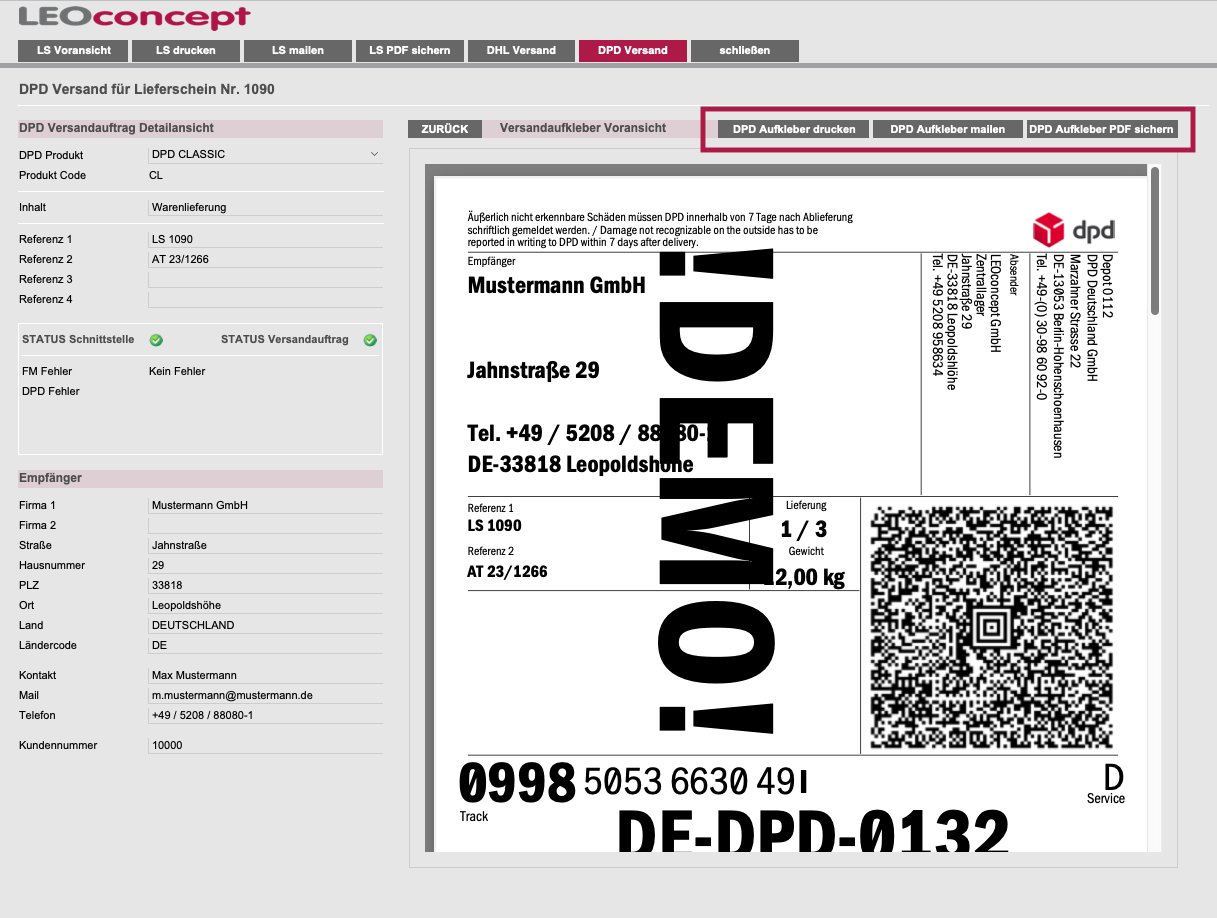Click the Ort field showing Leopoldshöhe

point(265,605)
